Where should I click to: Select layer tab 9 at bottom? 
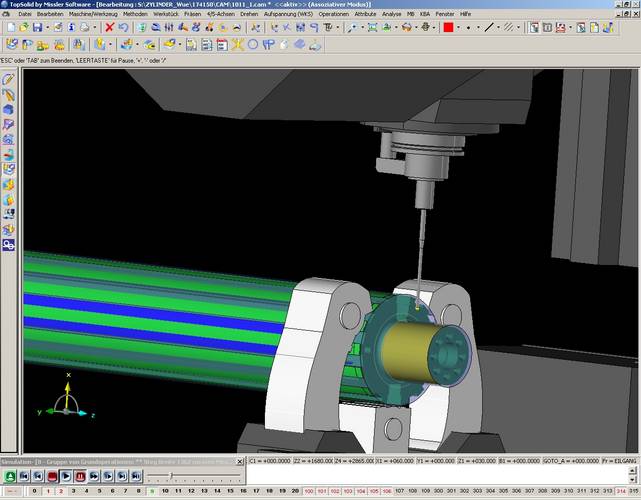tap(152, 491)
